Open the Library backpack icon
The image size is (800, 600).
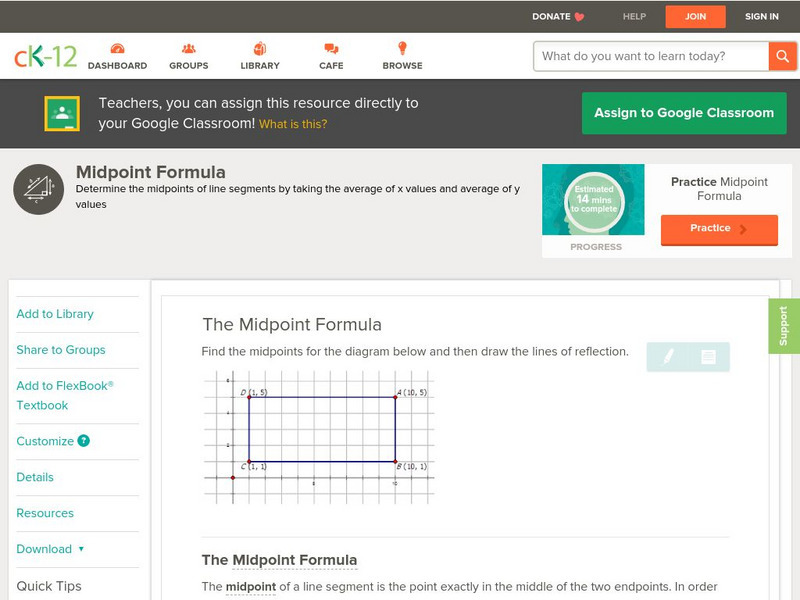[x=260, y=48]
